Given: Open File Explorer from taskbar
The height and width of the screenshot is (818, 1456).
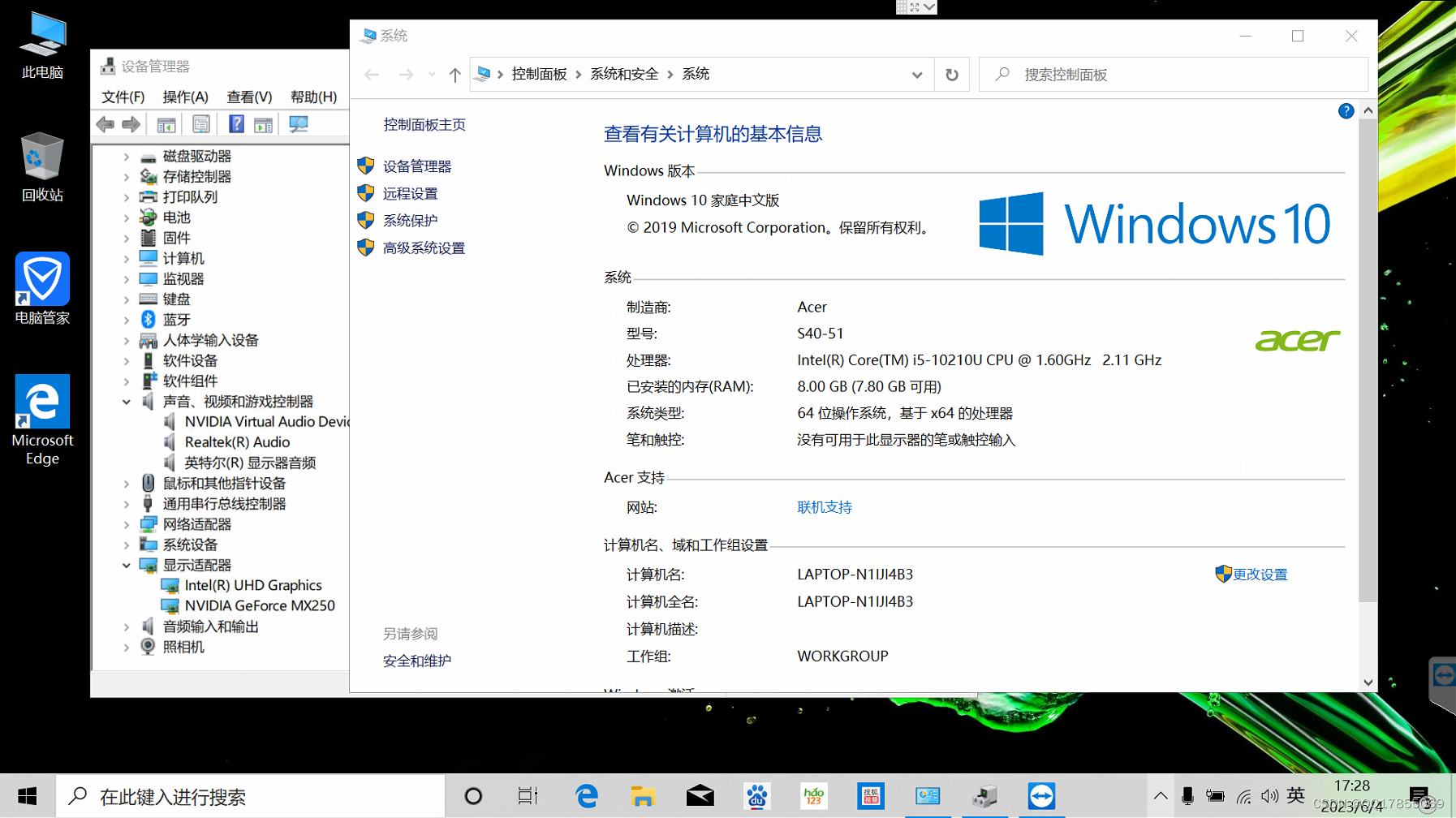Looking at the screenshot, I should coord(643,796).
